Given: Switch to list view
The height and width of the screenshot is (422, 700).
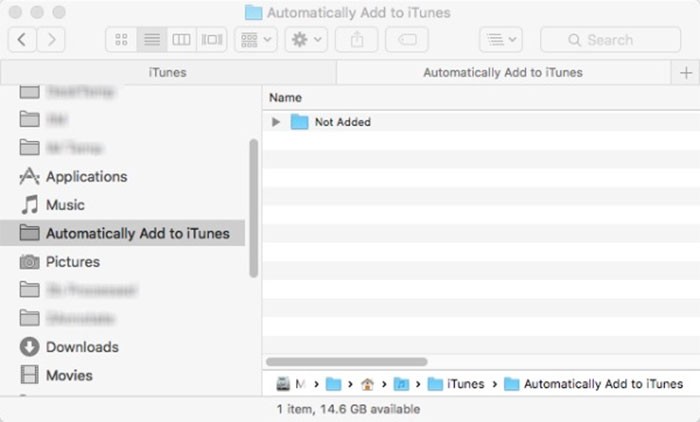Looking at the screenshot, I should point(151,40).
